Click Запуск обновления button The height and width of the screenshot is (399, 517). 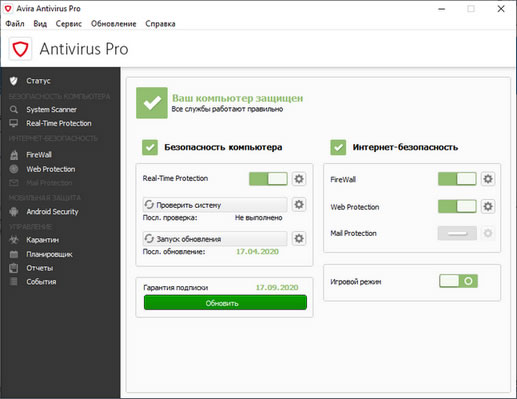[215, 239]
